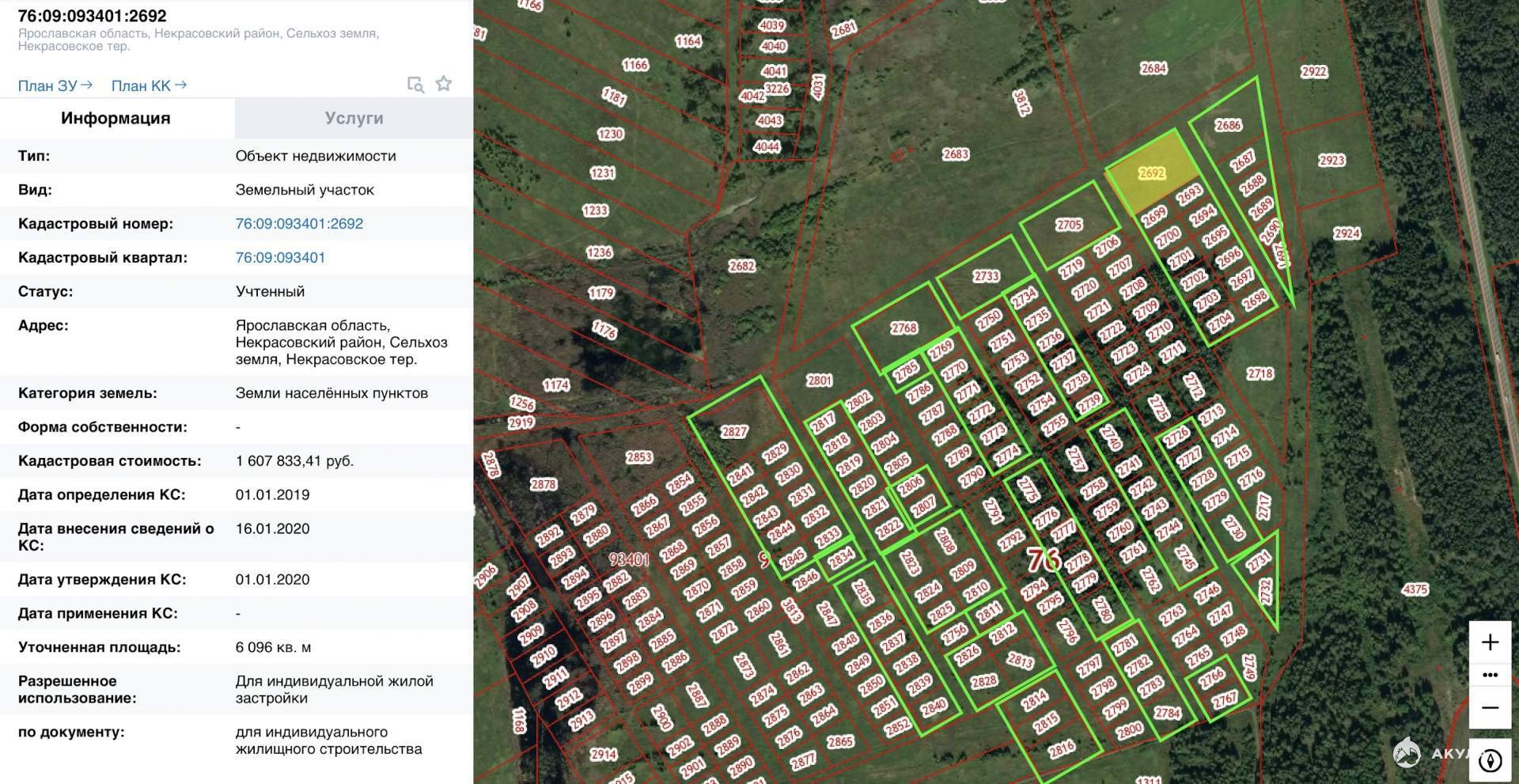Click parcel 2924 on the map

point(1347,233)
